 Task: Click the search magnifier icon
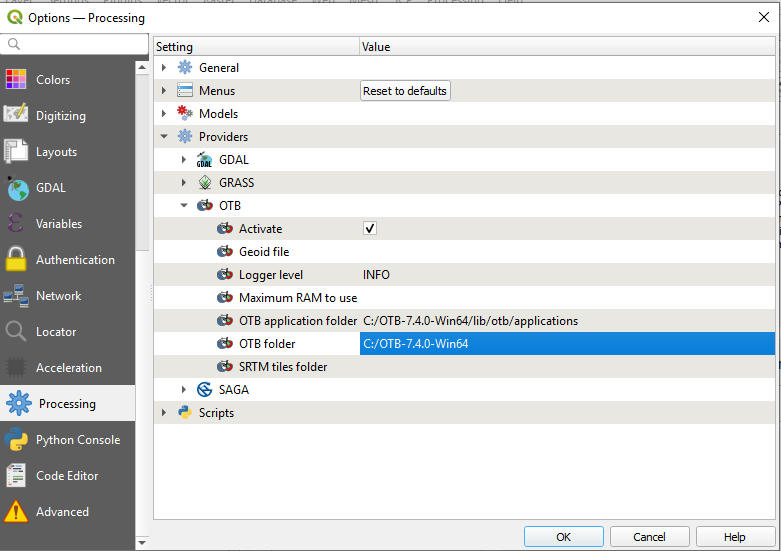pos(14,44)
